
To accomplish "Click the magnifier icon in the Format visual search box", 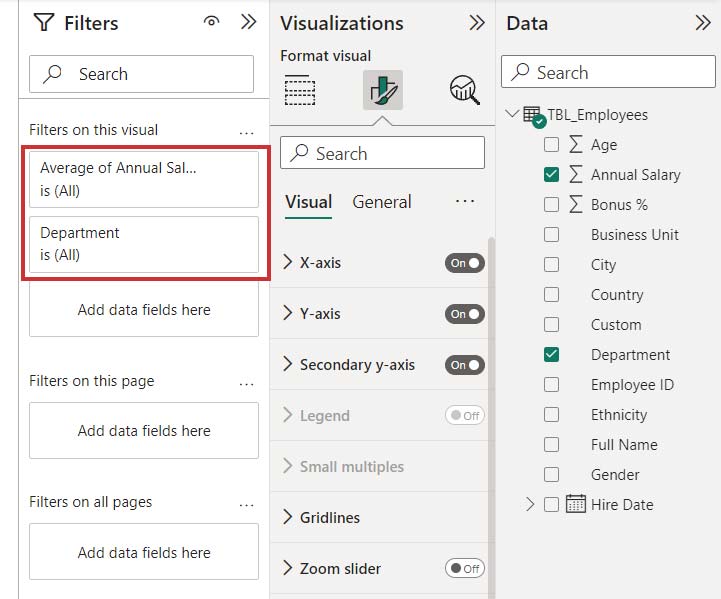I will (299, 153).
